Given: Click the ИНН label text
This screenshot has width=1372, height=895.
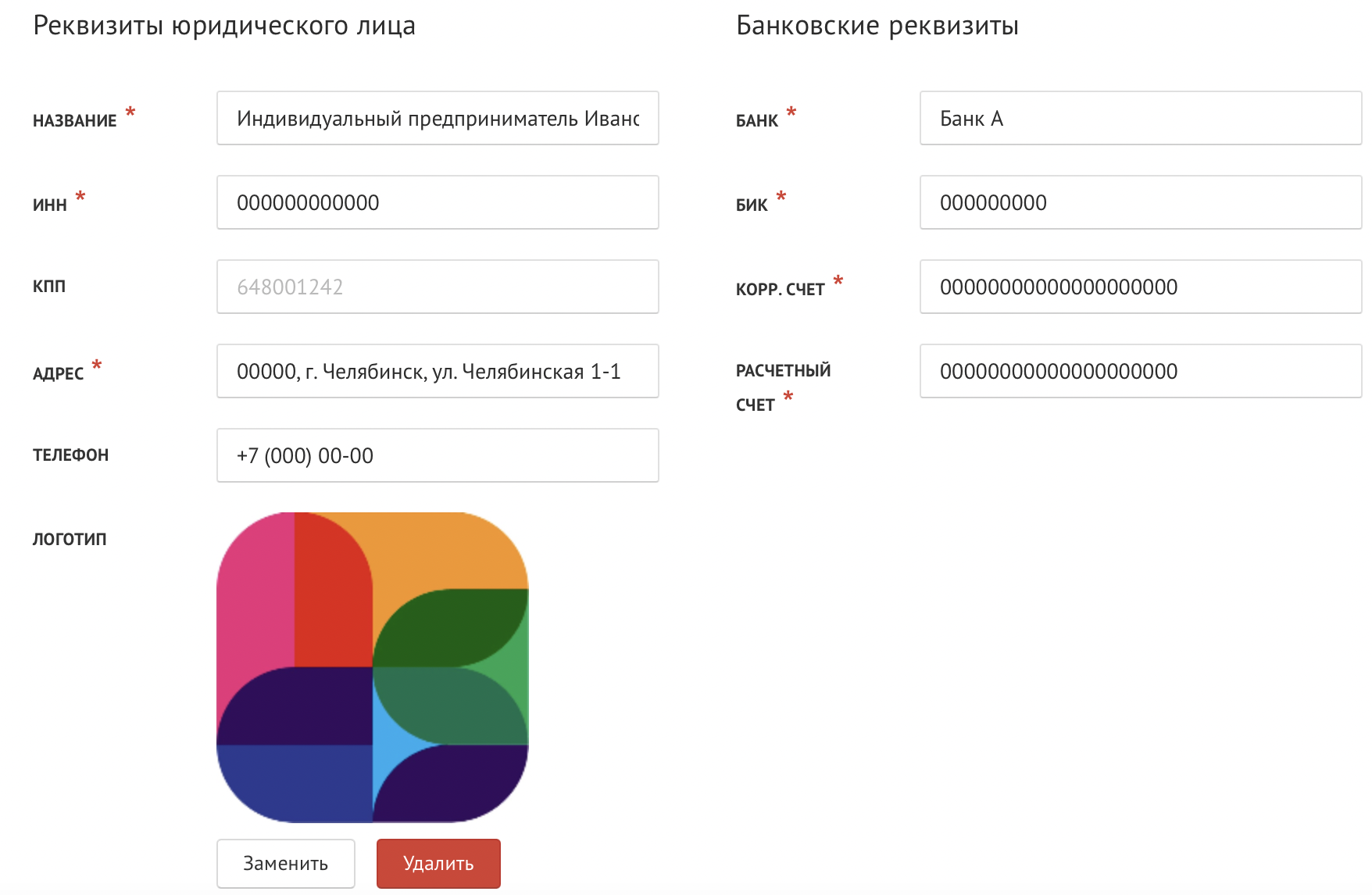Looking at the screenshot, I should click(x=50, y=205).
